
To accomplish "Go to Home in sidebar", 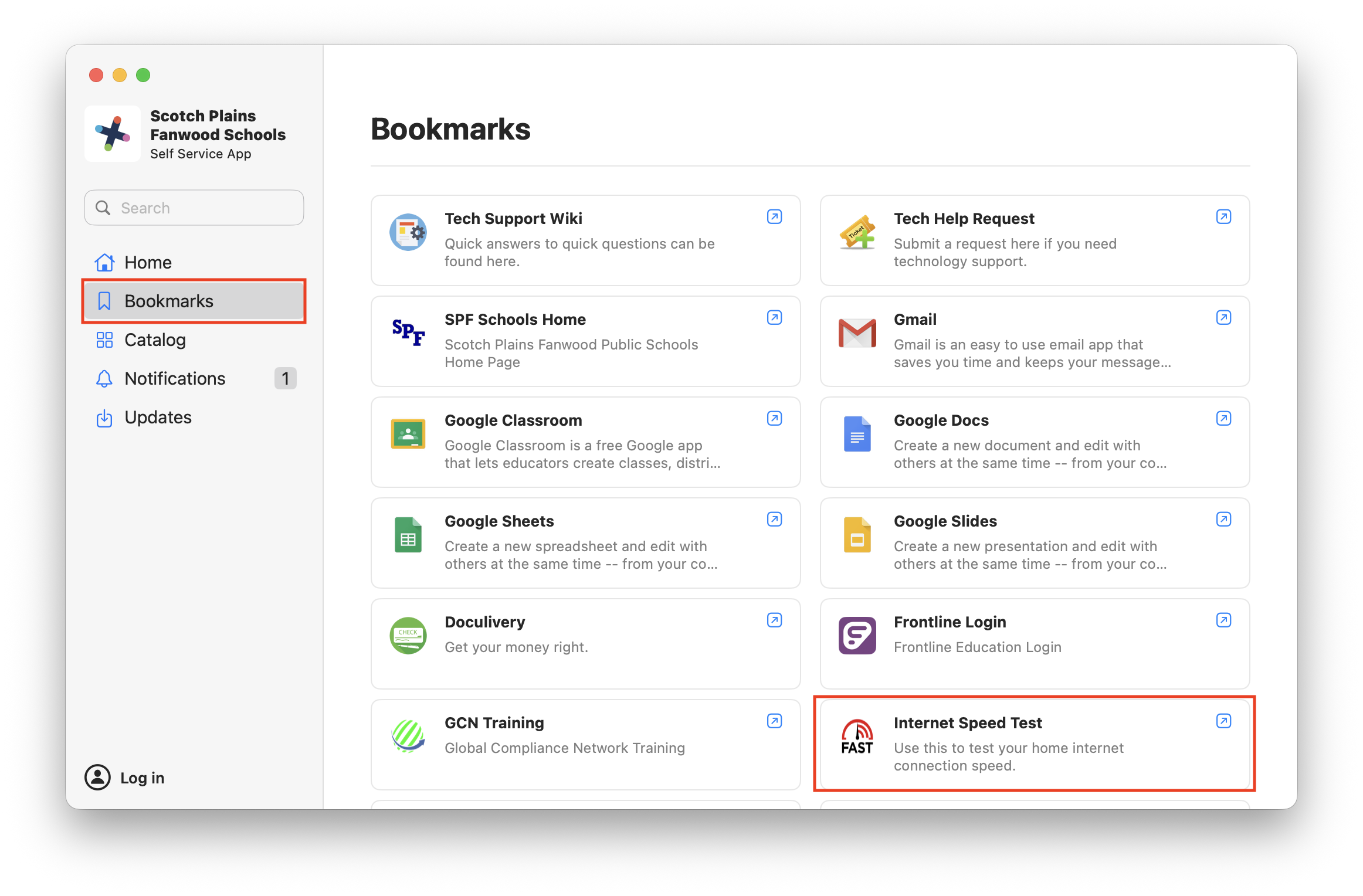I will coord(148,262).
